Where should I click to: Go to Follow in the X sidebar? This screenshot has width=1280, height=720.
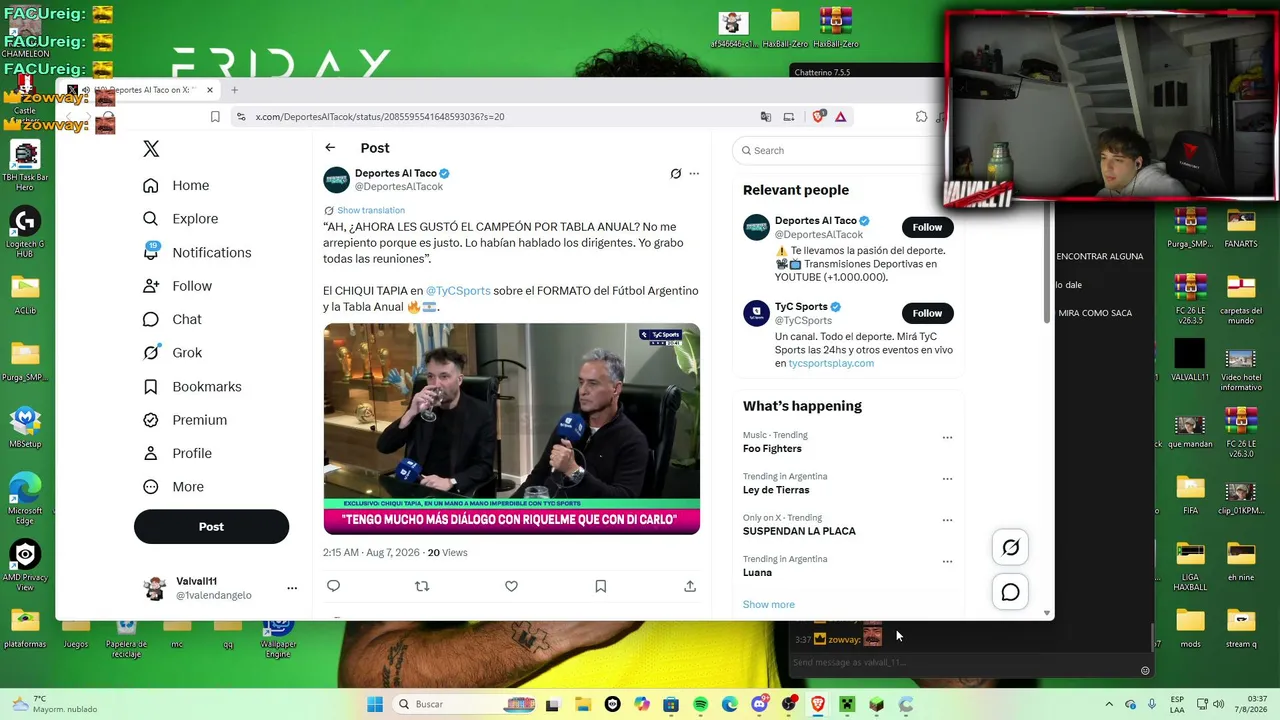point(178,286)
